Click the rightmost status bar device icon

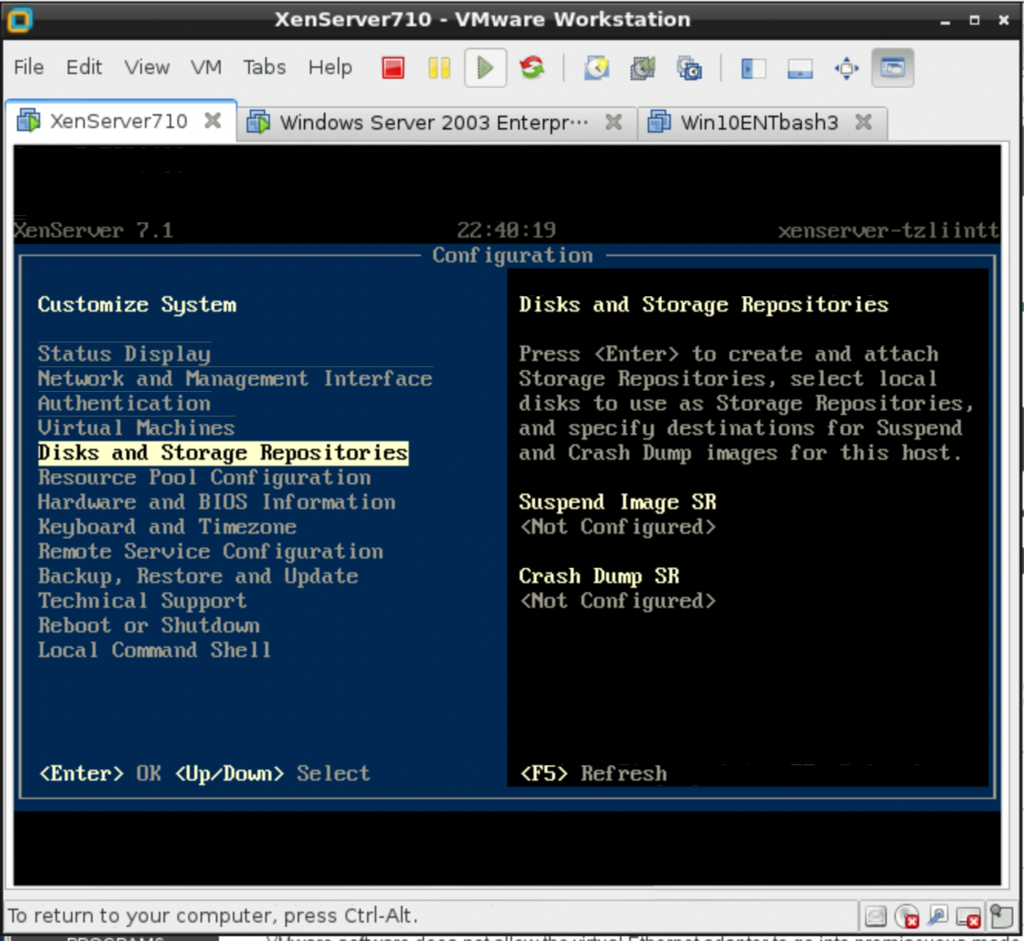coord(1001,917)
